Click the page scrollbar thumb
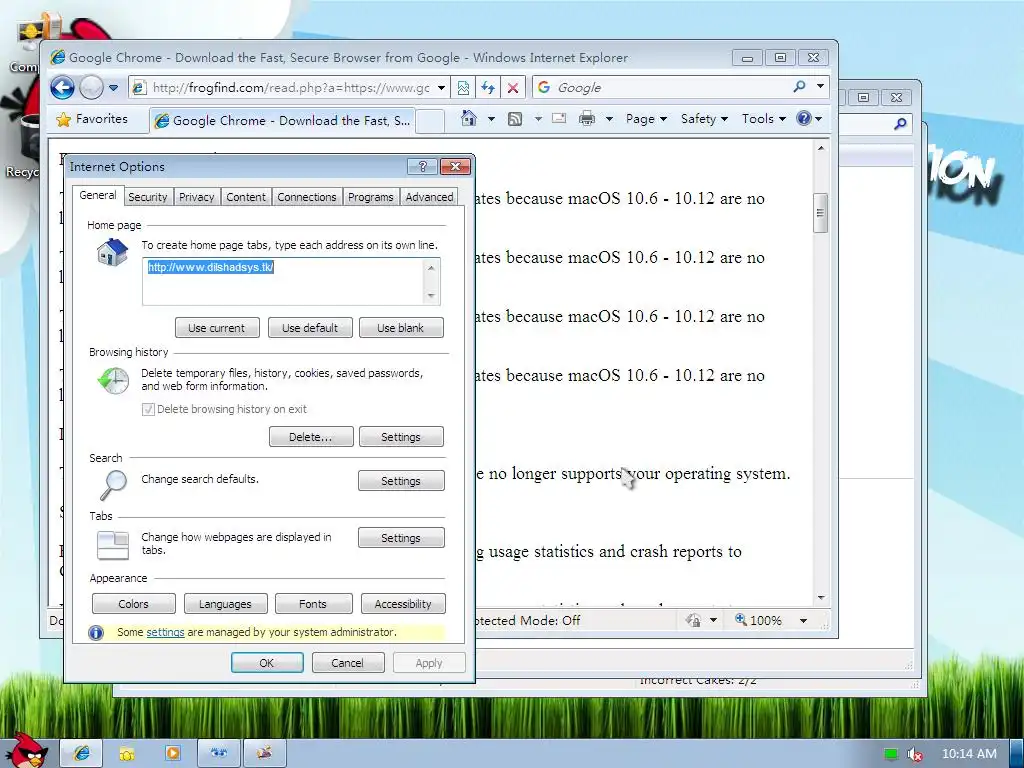1024x768 pixels. [x=821, y=213]
